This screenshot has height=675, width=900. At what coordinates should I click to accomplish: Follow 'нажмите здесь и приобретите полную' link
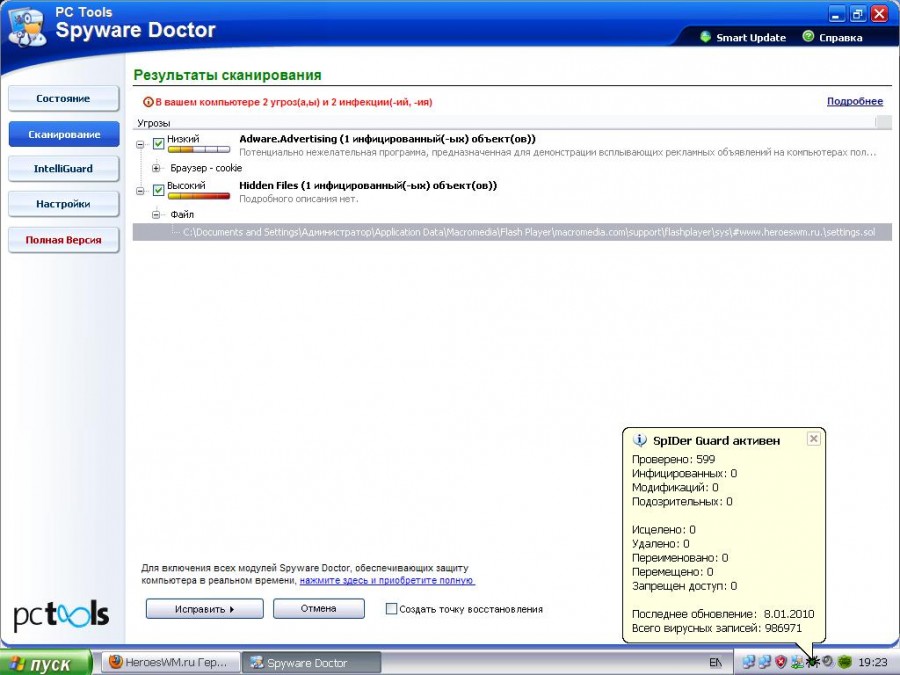click(387, 580)
